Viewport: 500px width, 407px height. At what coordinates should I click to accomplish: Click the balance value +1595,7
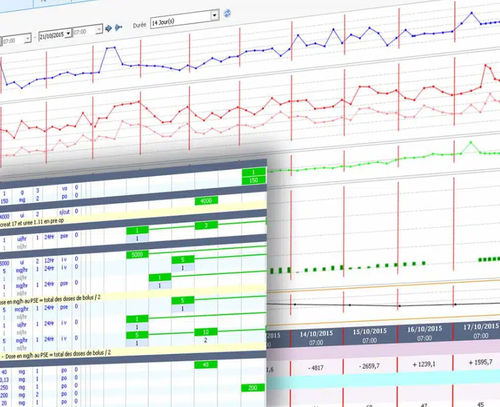click(x=480, y=362)
